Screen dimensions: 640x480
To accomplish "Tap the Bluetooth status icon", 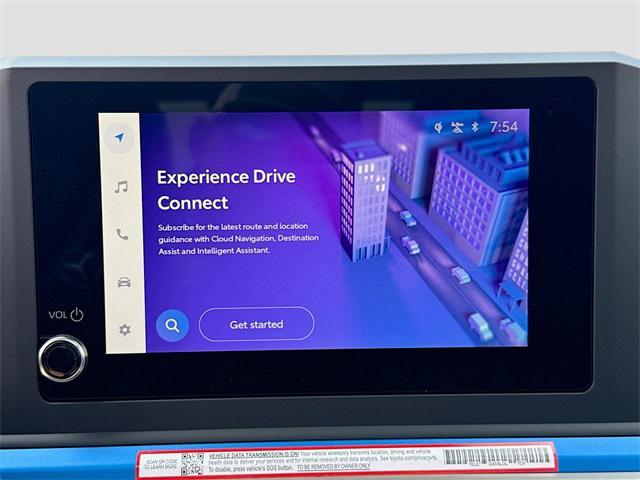I will coord(475,127).
